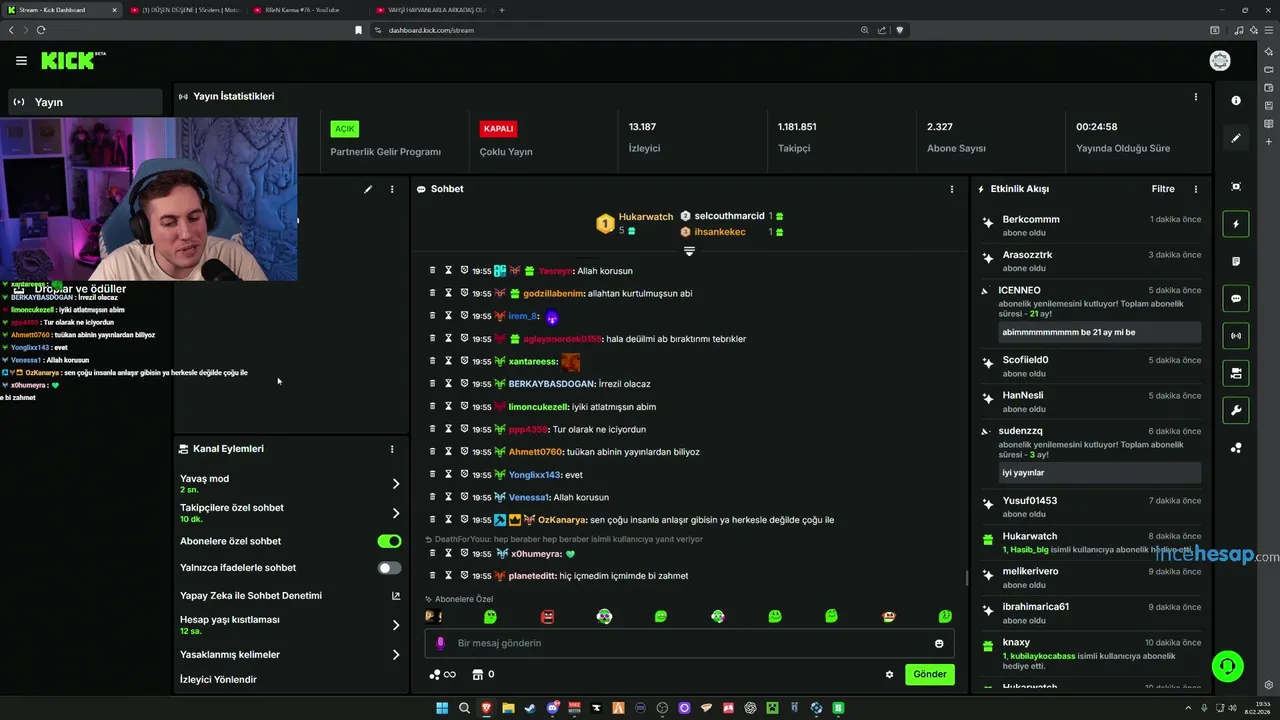Switch to the Stream - Kick Dashboard tab

[x=61, y=10]
